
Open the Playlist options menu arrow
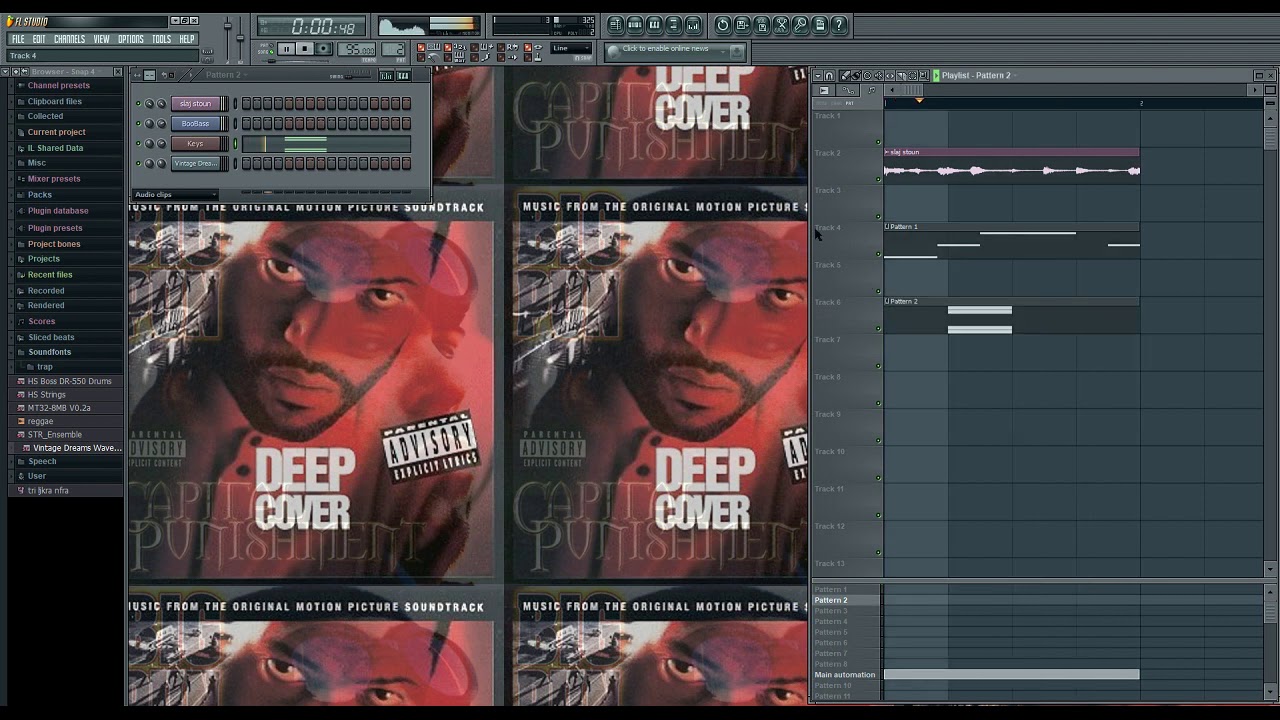(818, 75)
